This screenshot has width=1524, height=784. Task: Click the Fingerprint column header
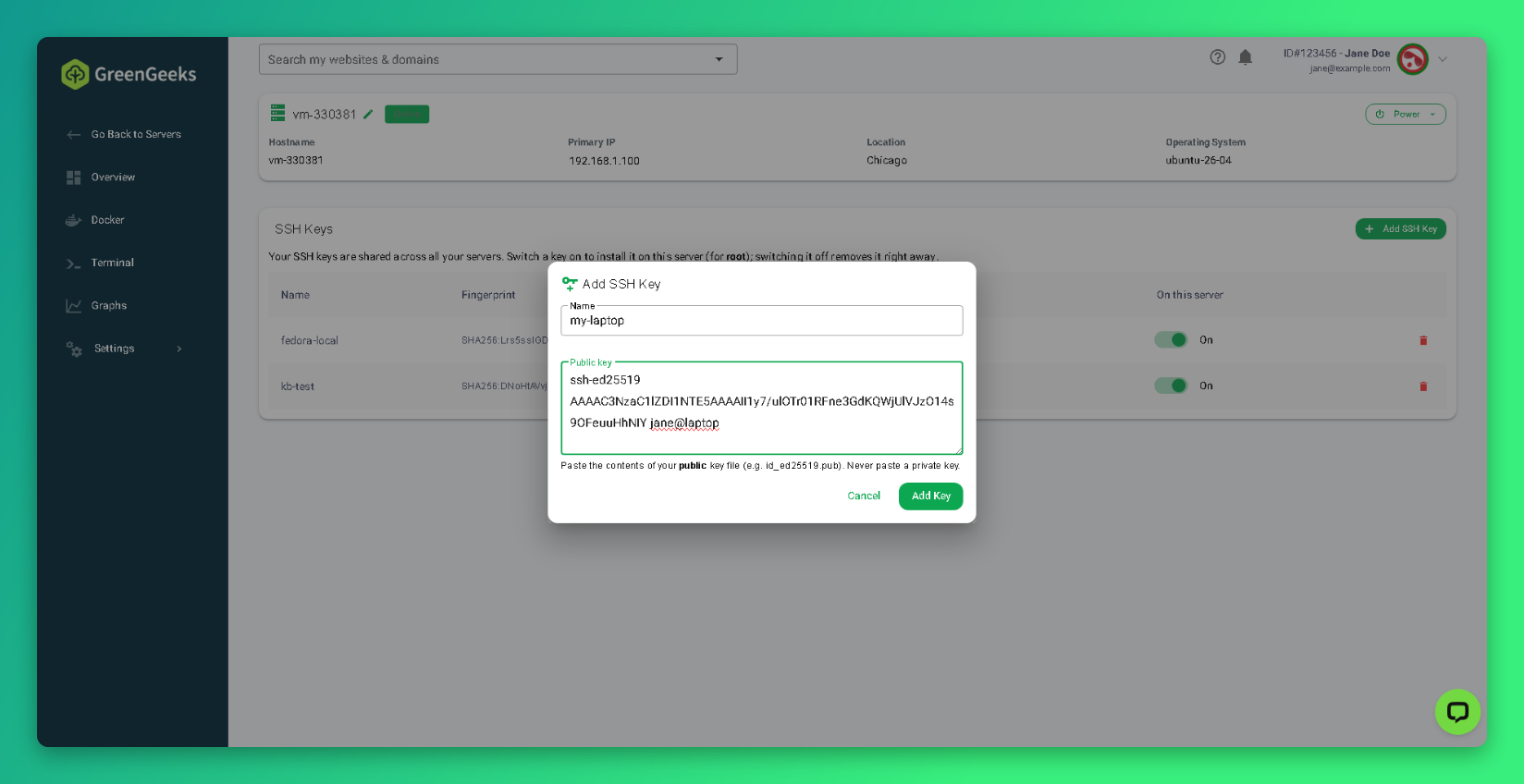(488, 295)
